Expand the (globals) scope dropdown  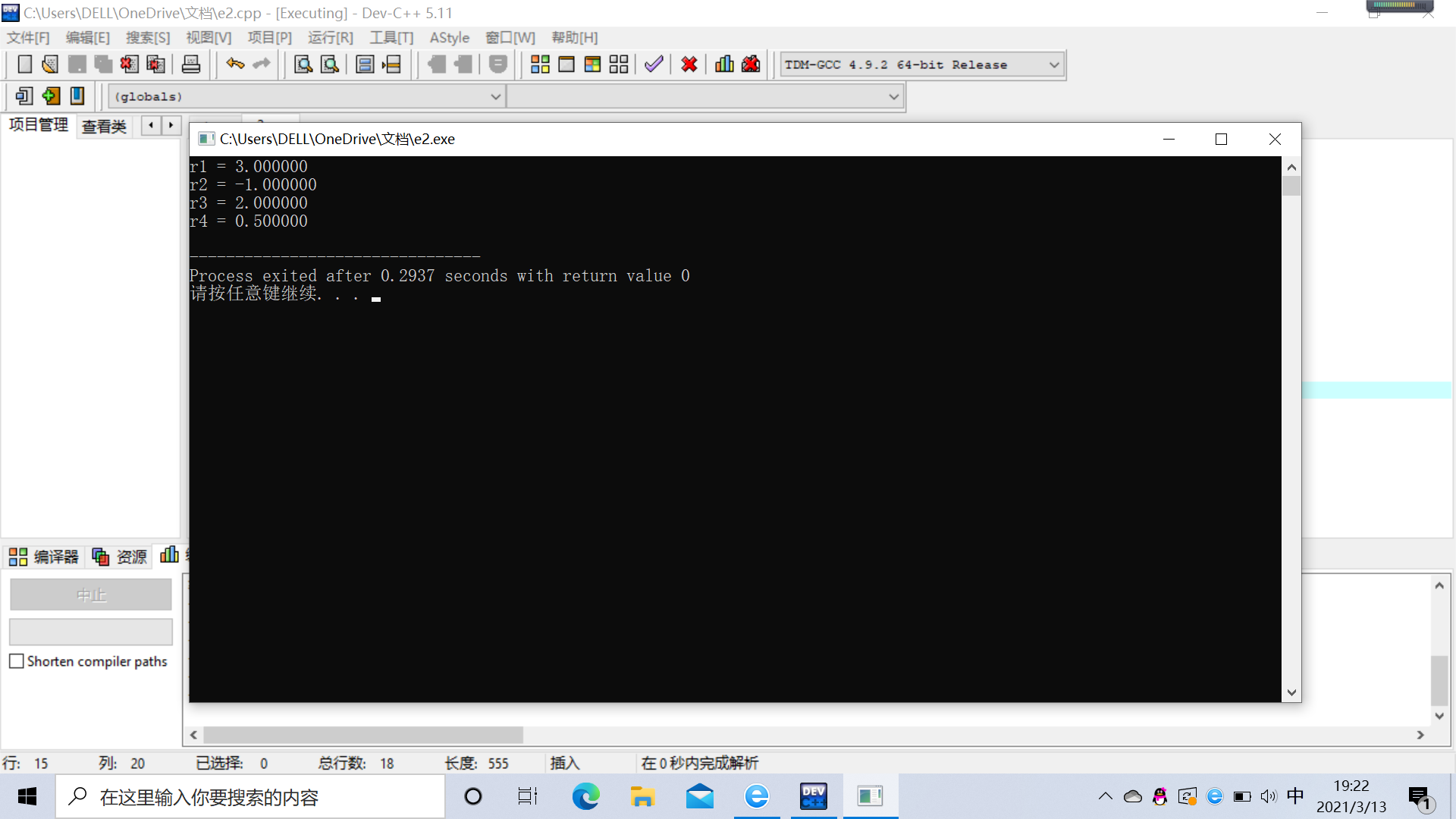495,97
